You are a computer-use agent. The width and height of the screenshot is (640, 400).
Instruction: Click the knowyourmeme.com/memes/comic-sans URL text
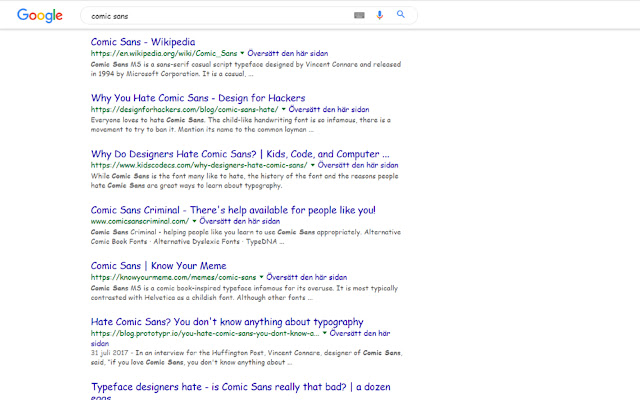point(173,277)
